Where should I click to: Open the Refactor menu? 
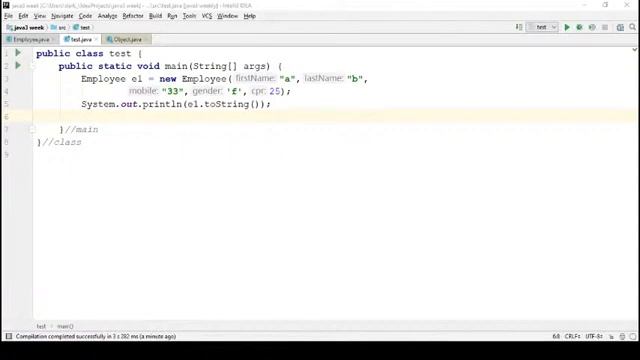pyautogui.click(x=133, y=16)
